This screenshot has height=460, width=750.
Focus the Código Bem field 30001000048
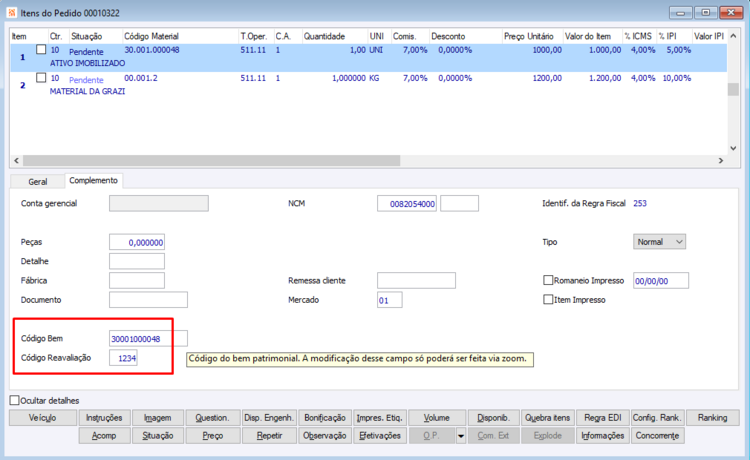pos(148,338)
